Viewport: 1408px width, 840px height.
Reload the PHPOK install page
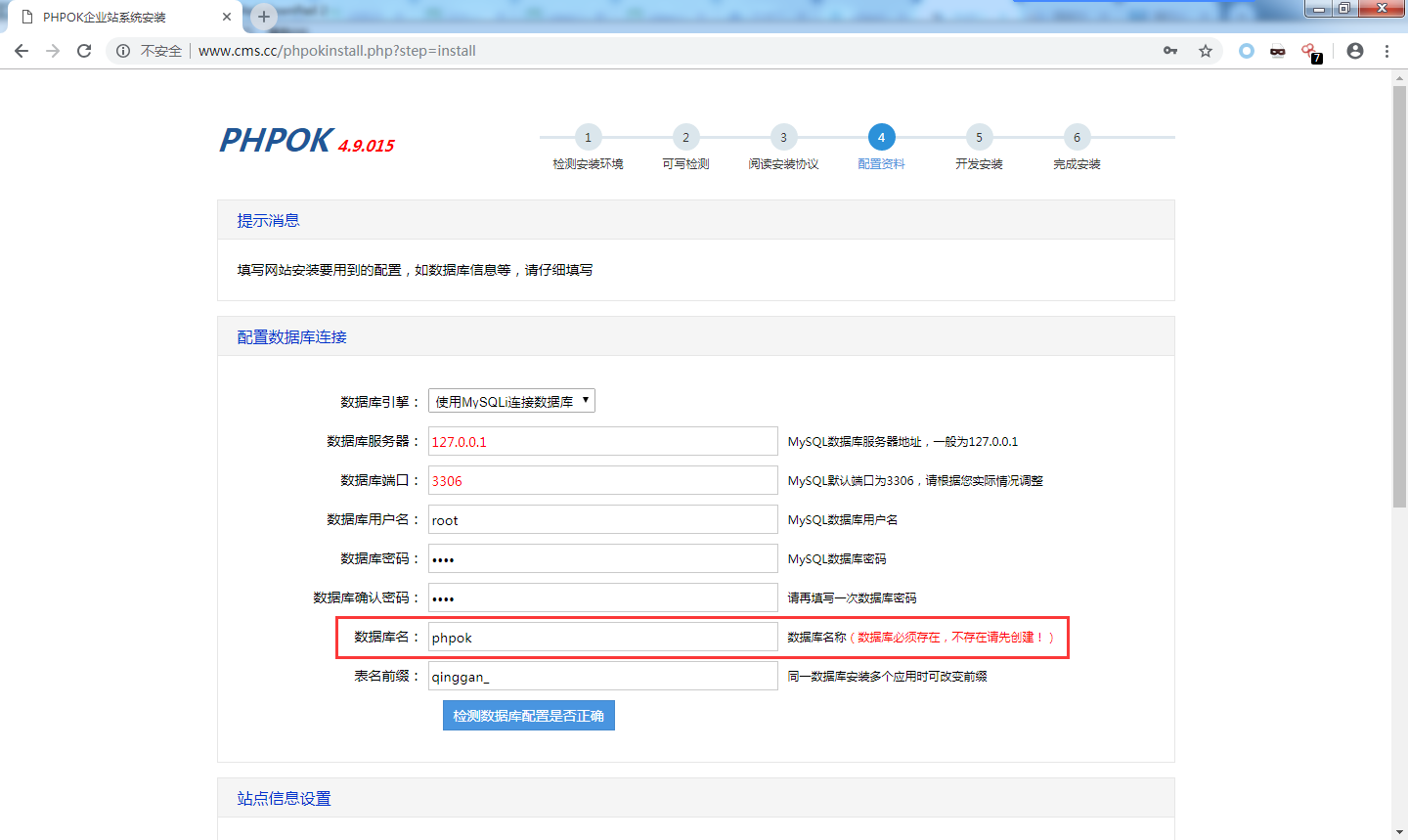84,51
